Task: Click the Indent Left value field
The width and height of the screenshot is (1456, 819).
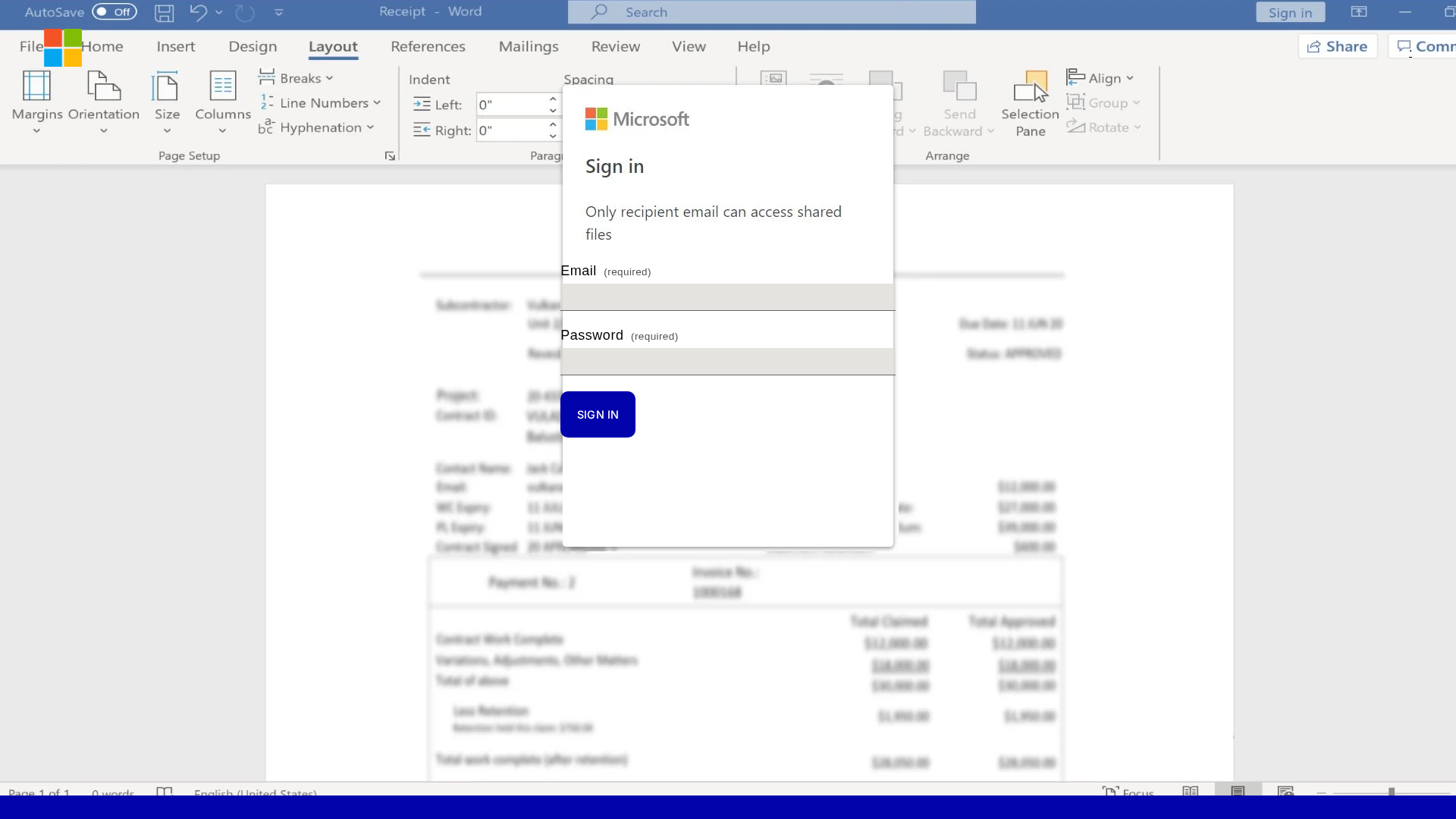Action: point(510,105)
